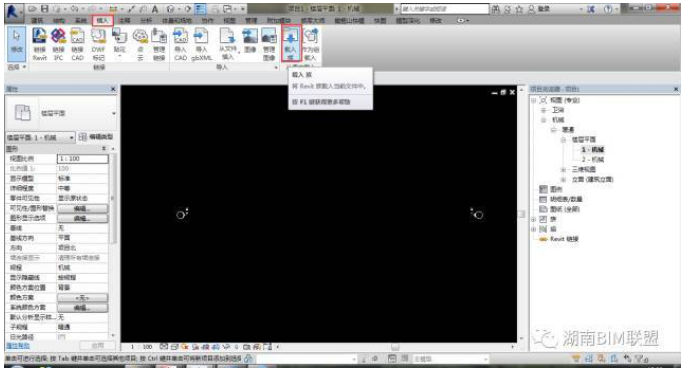Click the Thin Lines icon in quick access toolbar
The image size is (687, 372).
point(200,9)
